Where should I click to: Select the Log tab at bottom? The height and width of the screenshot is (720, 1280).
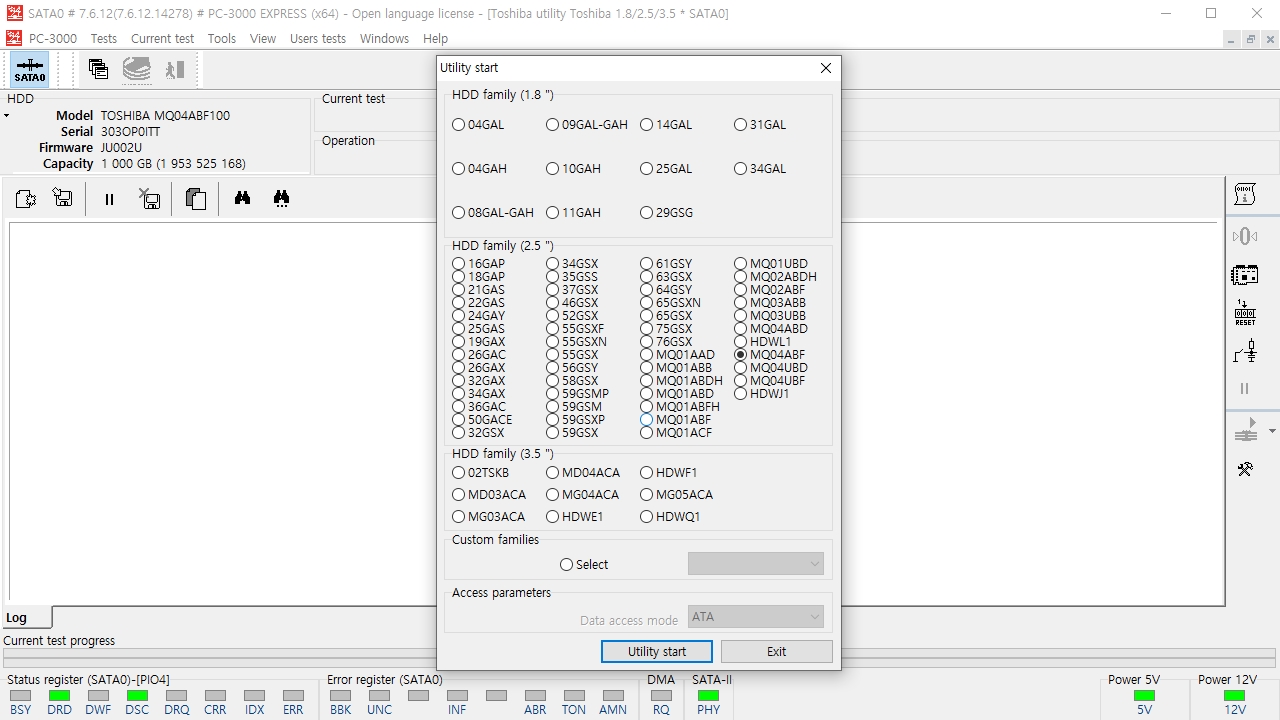(x=26, y=617)
